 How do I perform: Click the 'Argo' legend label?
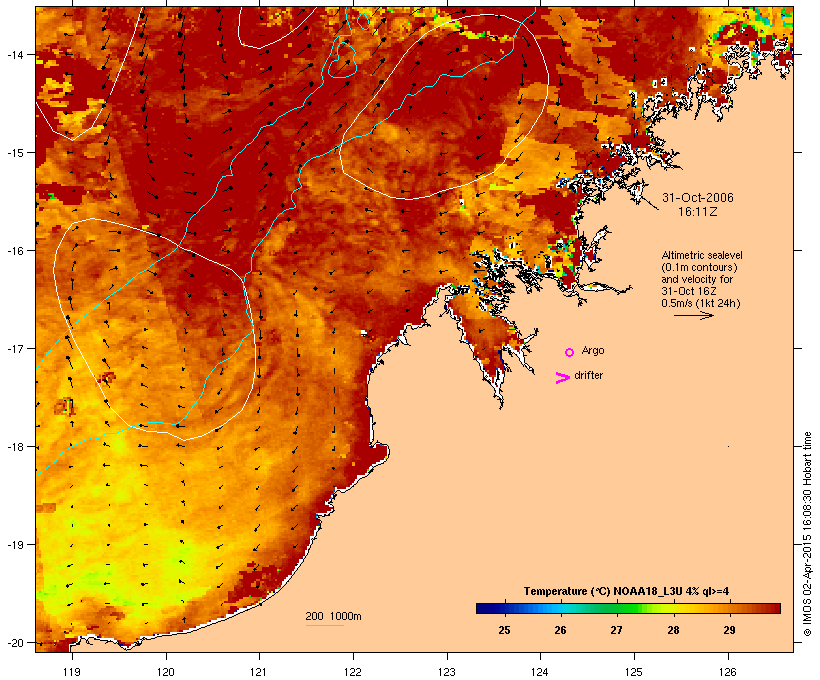[593, 350]
